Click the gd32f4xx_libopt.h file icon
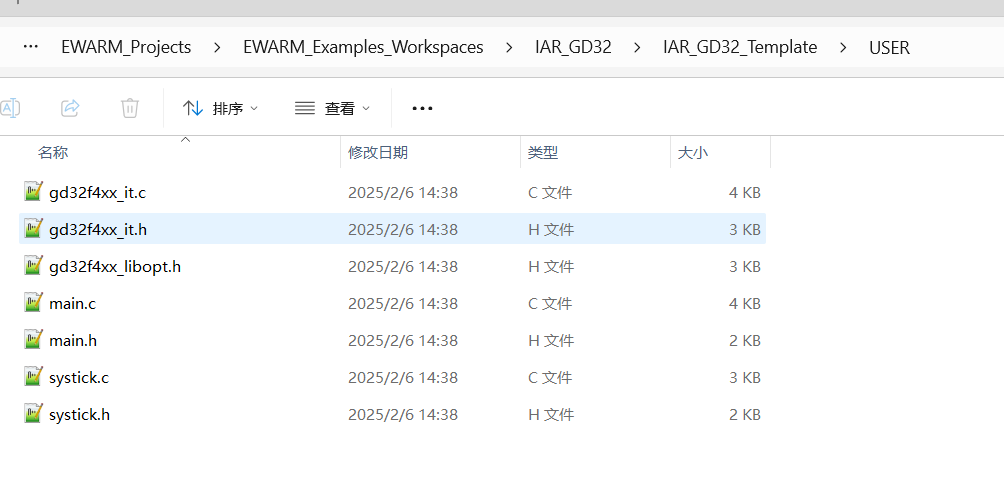This screenshot has width=1004, height=479. [x=33, y=266]
